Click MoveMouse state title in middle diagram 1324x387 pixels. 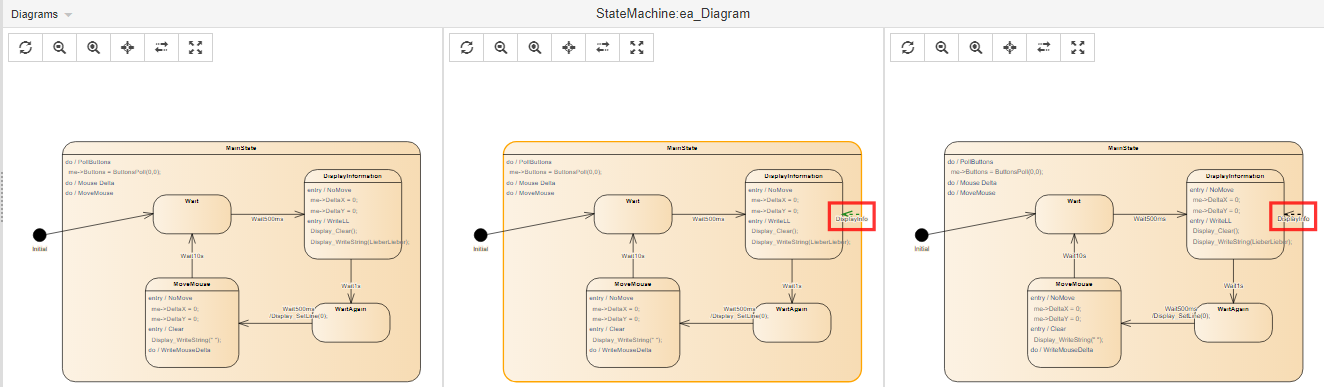pyautogui.click(x=633, y=284)
